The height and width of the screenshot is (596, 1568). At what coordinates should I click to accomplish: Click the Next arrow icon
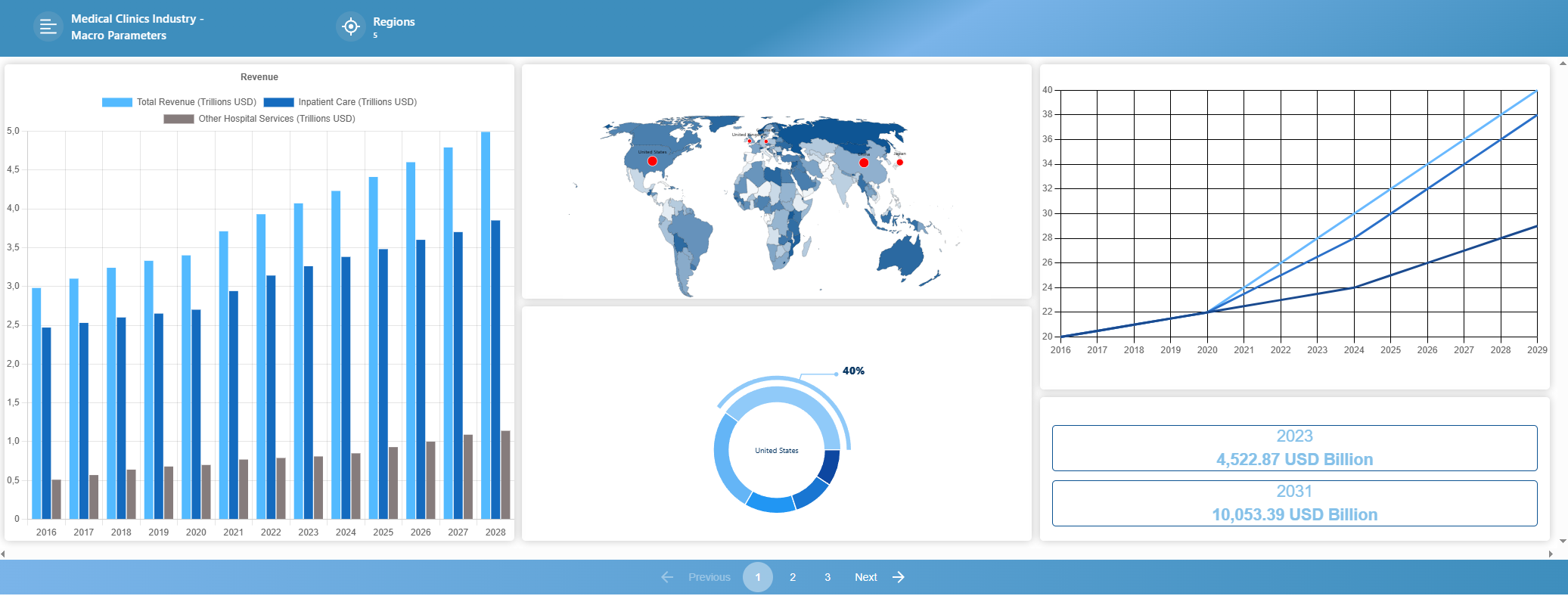pyautogui.click(x=899, y=577)
